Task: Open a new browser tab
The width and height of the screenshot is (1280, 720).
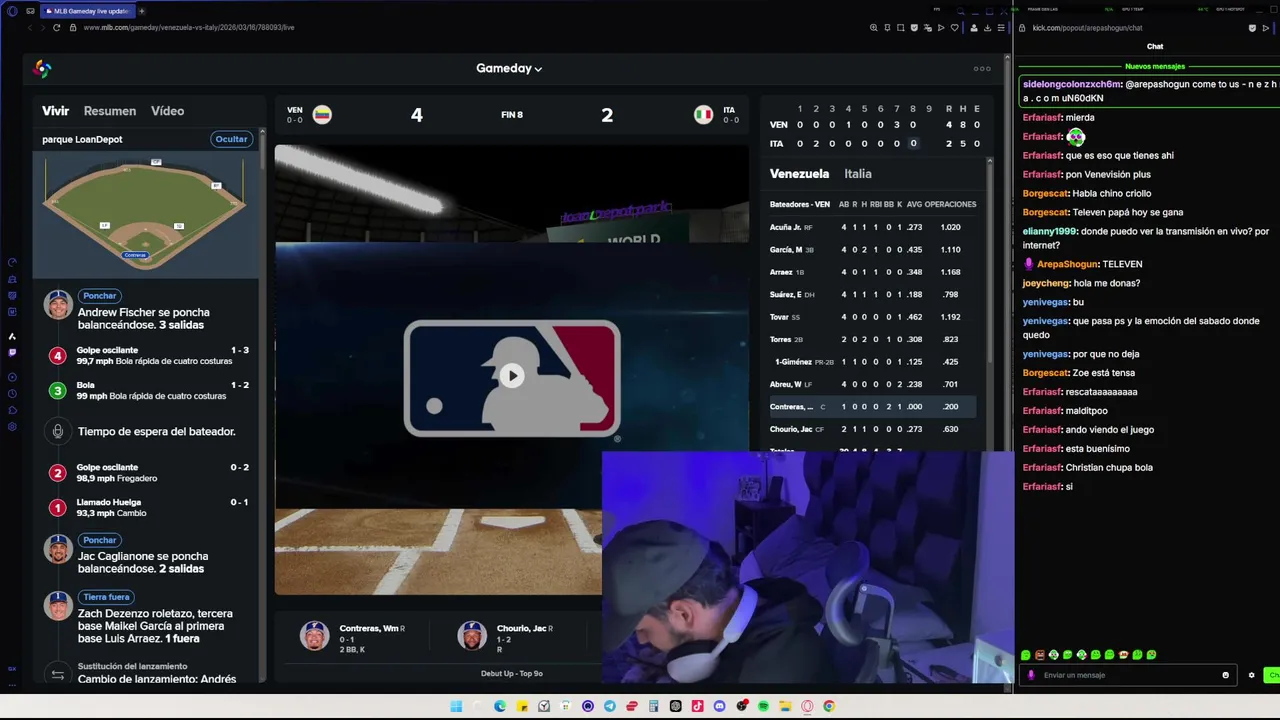Action: coord(141,11)
